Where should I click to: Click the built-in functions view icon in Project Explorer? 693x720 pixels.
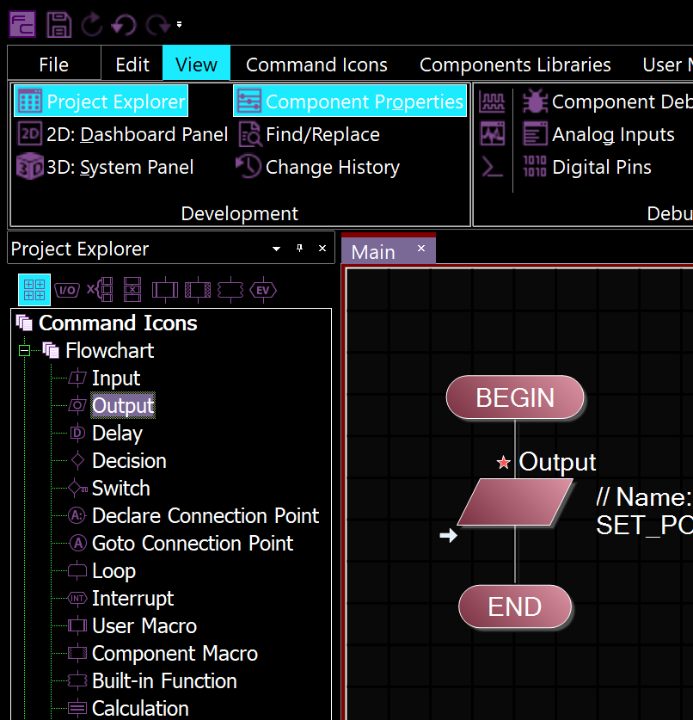pos(230,290)
